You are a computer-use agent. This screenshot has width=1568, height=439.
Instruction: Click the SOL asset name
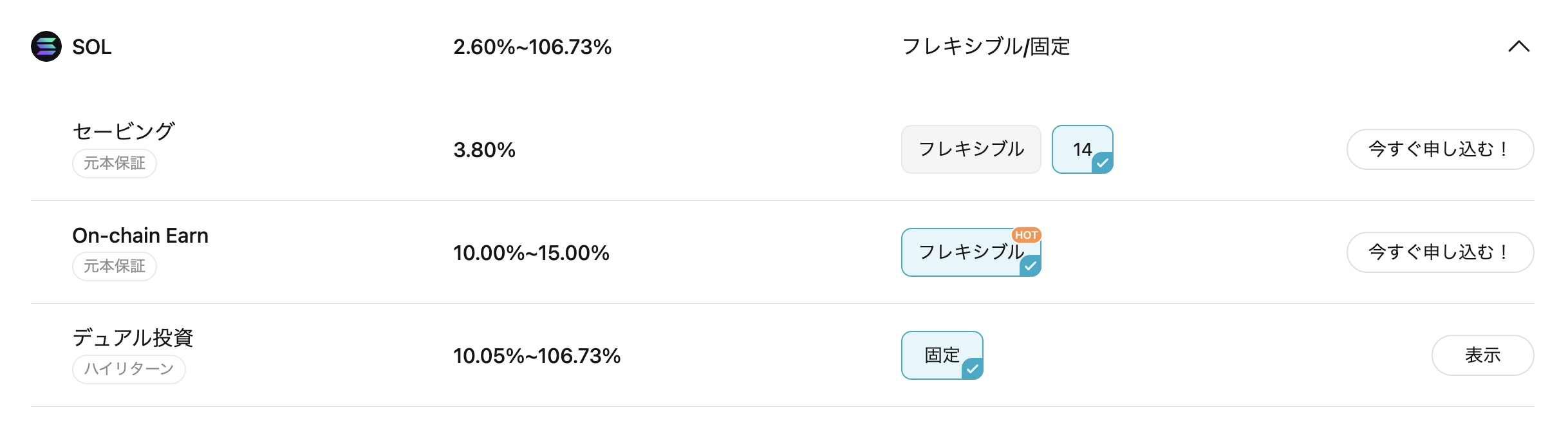[92, 47]
